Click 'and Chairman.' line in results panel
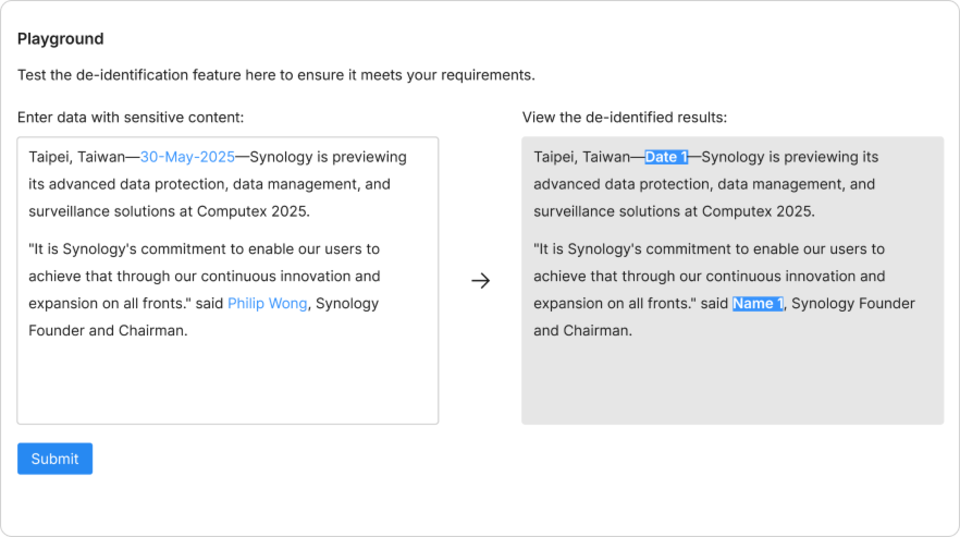This screenshot has width=960, height=537. 582,330
